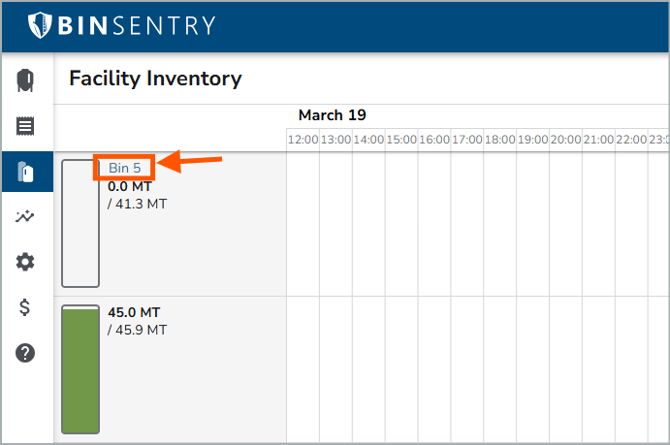Click the 21:00 time column header

point(598,140)
